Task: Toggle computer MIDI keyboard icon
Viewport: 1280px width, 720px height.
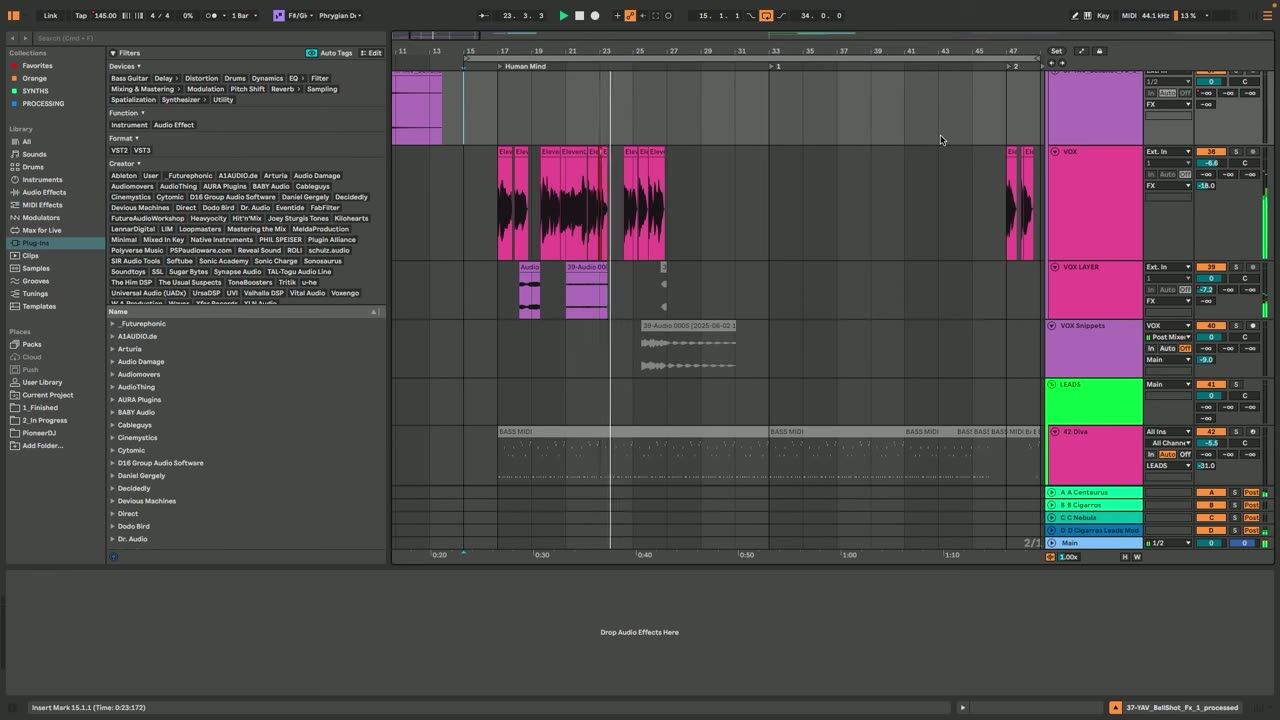Action: (1088, 15)
